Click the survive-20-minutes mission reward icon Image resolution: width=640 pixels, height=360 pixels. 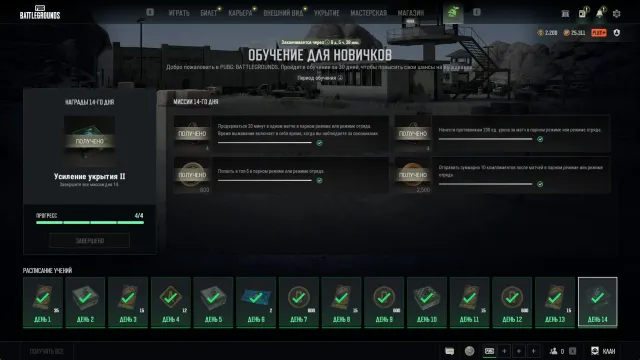[x=192, y=133]
